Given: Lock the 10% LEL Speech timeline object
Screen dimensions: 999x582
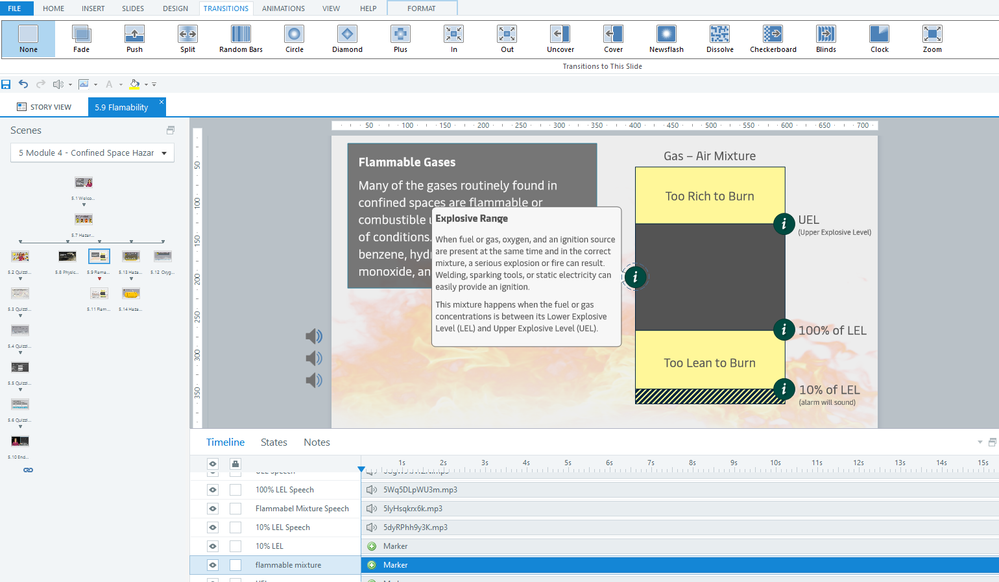Looking at the screenshot, I should (235, 527).
